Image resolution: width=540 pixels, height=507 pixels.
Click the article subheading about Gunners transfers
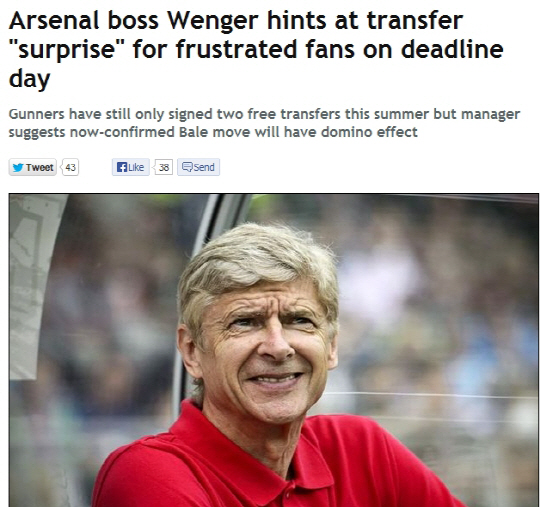point(264,123)
